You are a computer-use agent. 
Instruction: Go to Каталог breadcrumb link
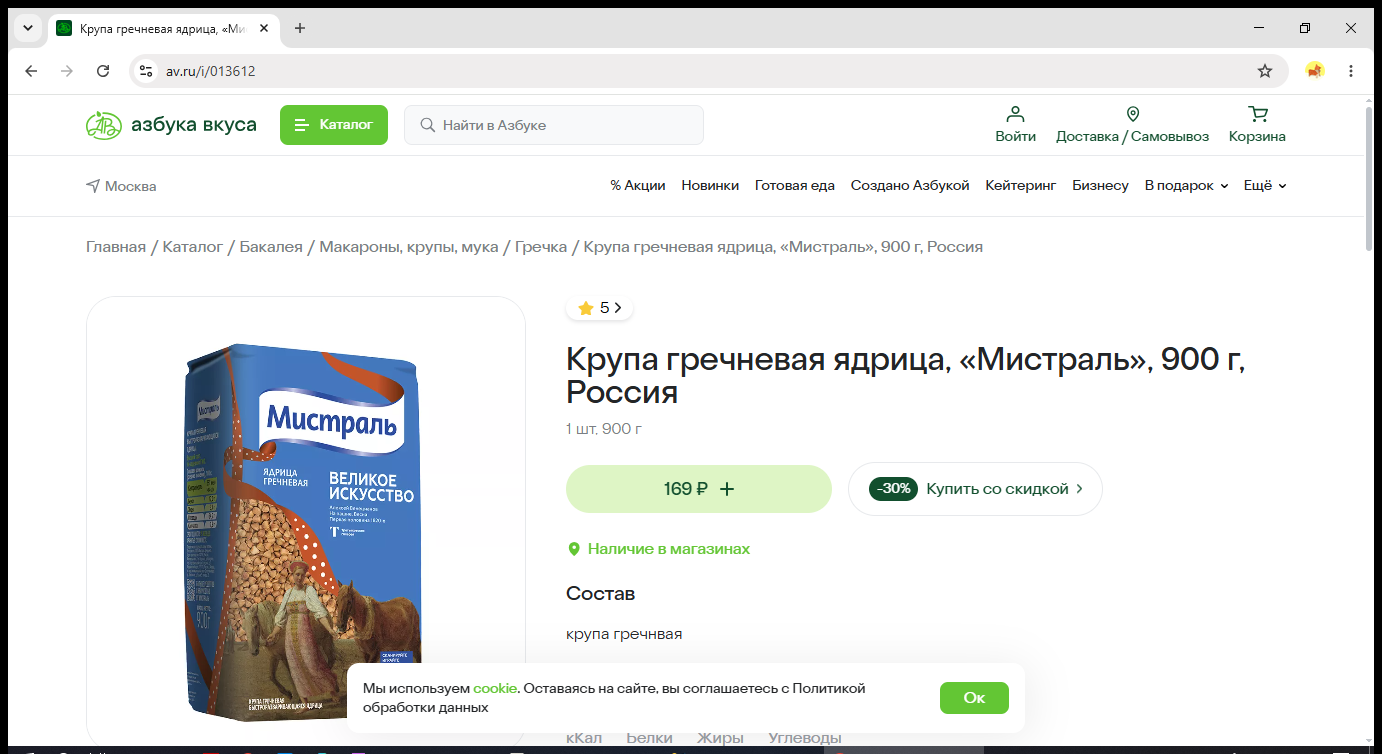(x=193, y=247)
